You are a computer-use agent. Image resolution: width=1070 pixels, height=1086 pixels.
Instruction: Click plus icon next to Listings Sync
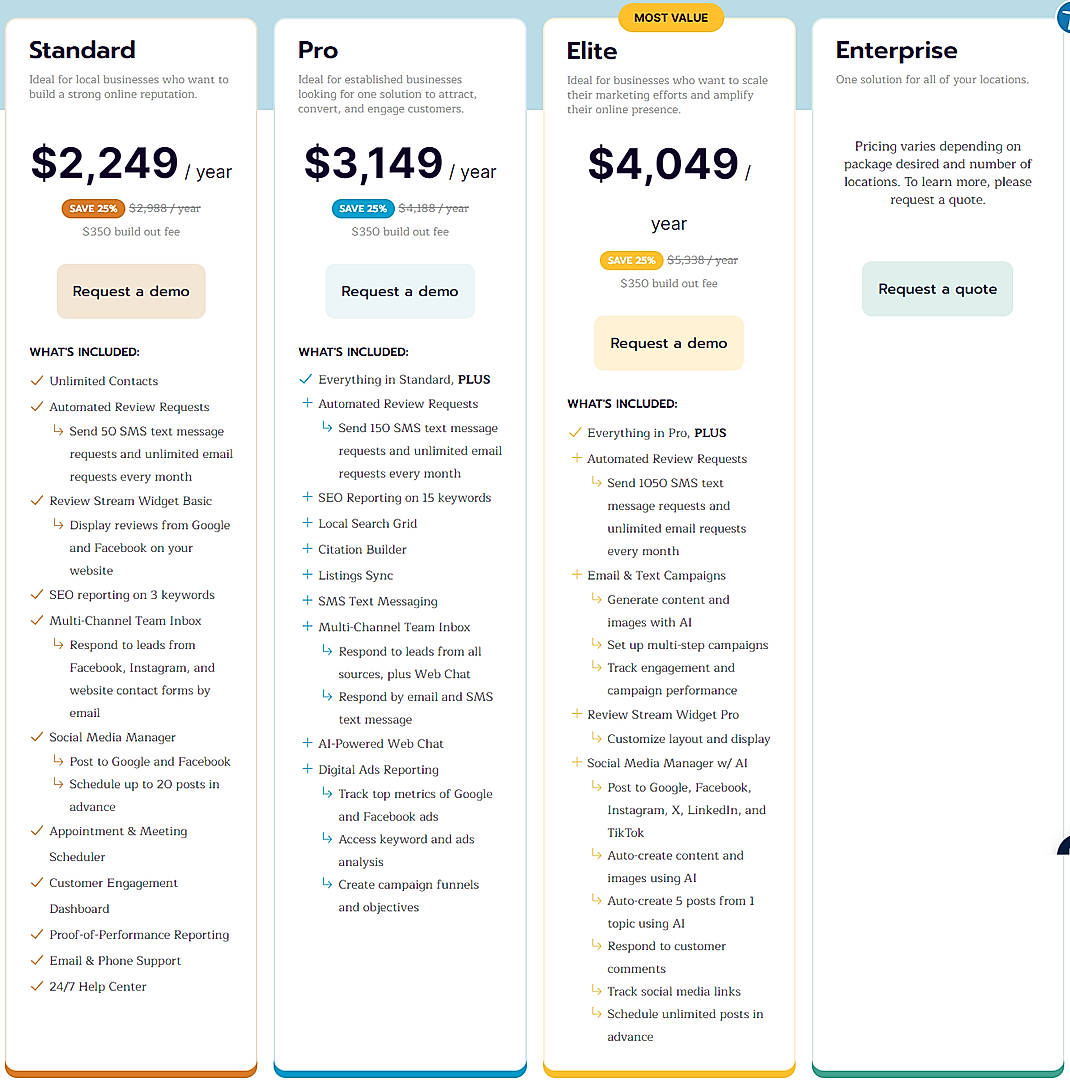tap(307, 575)
